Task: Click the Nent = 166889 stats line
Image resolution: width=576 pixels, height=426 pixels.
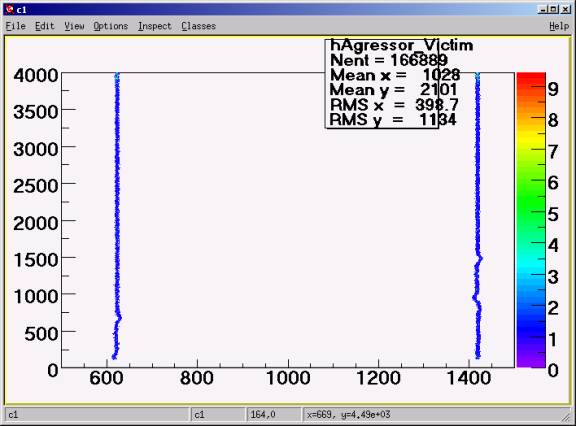Action: pyautogui.click(x=389, y=60)
